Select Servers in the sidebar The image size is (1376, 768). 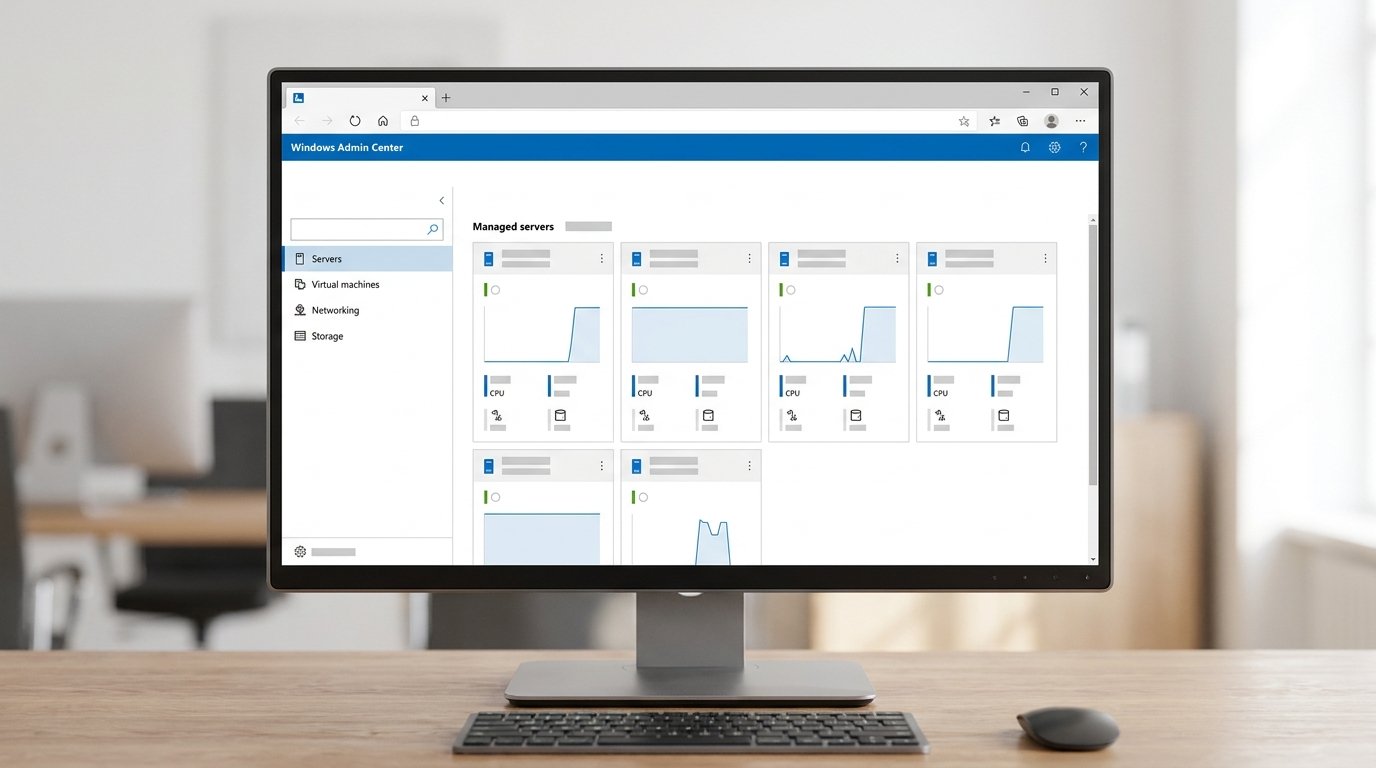point(368,259)
